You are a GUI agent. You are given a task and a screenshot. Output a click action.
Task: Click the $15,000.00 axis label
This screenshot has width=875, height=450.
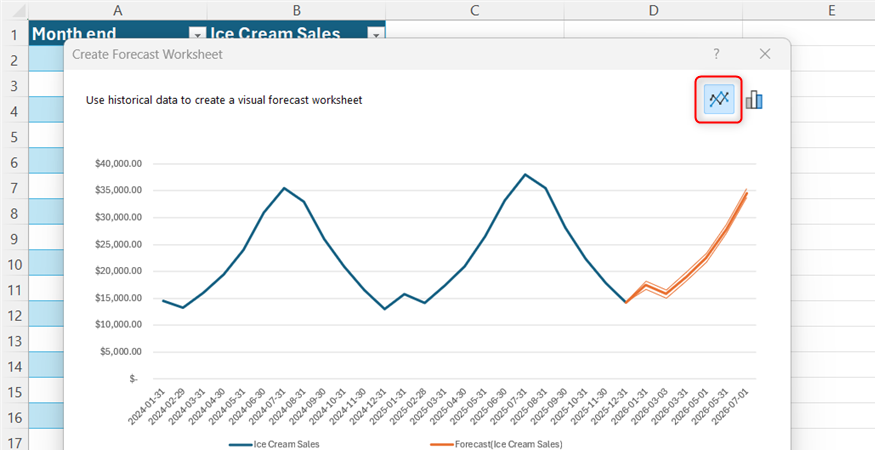pyautogui.click(x=119, y=298)
